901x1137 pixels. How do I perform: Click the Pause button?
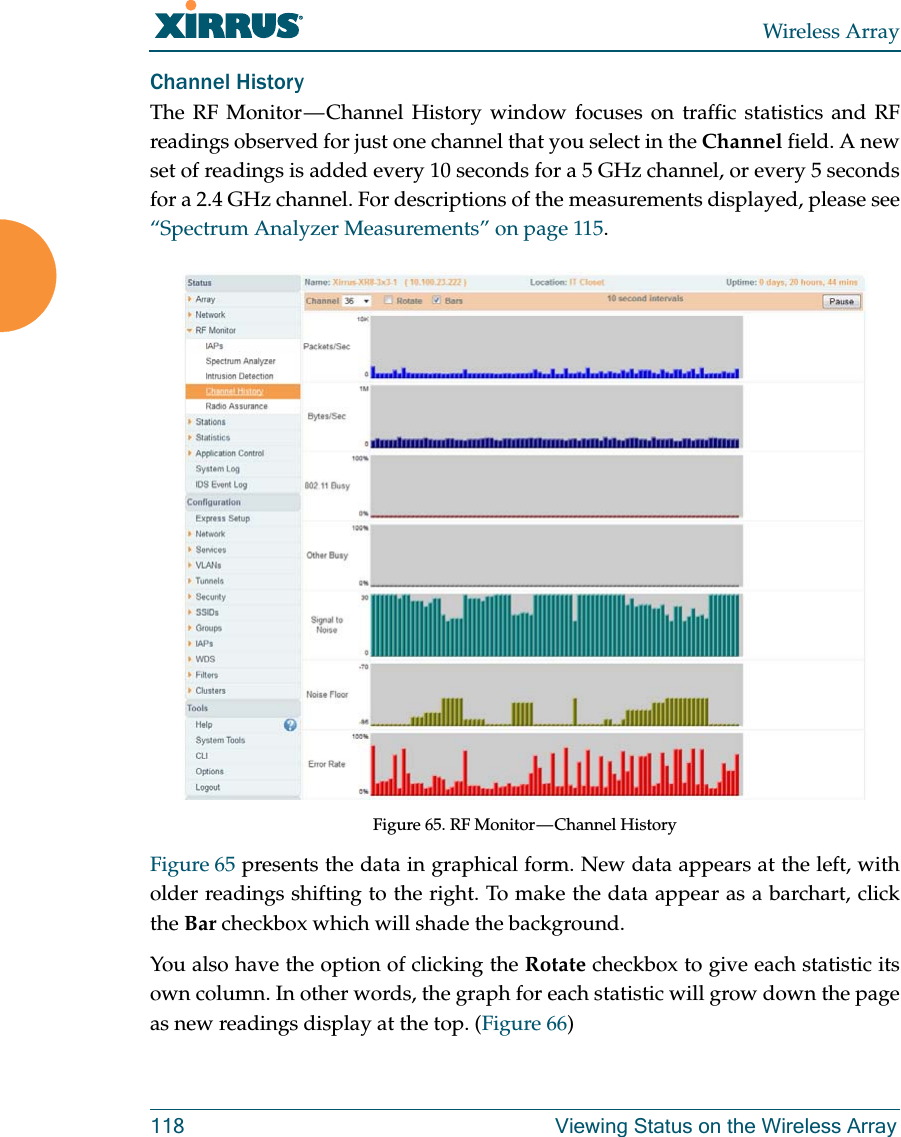click(841, 302)
